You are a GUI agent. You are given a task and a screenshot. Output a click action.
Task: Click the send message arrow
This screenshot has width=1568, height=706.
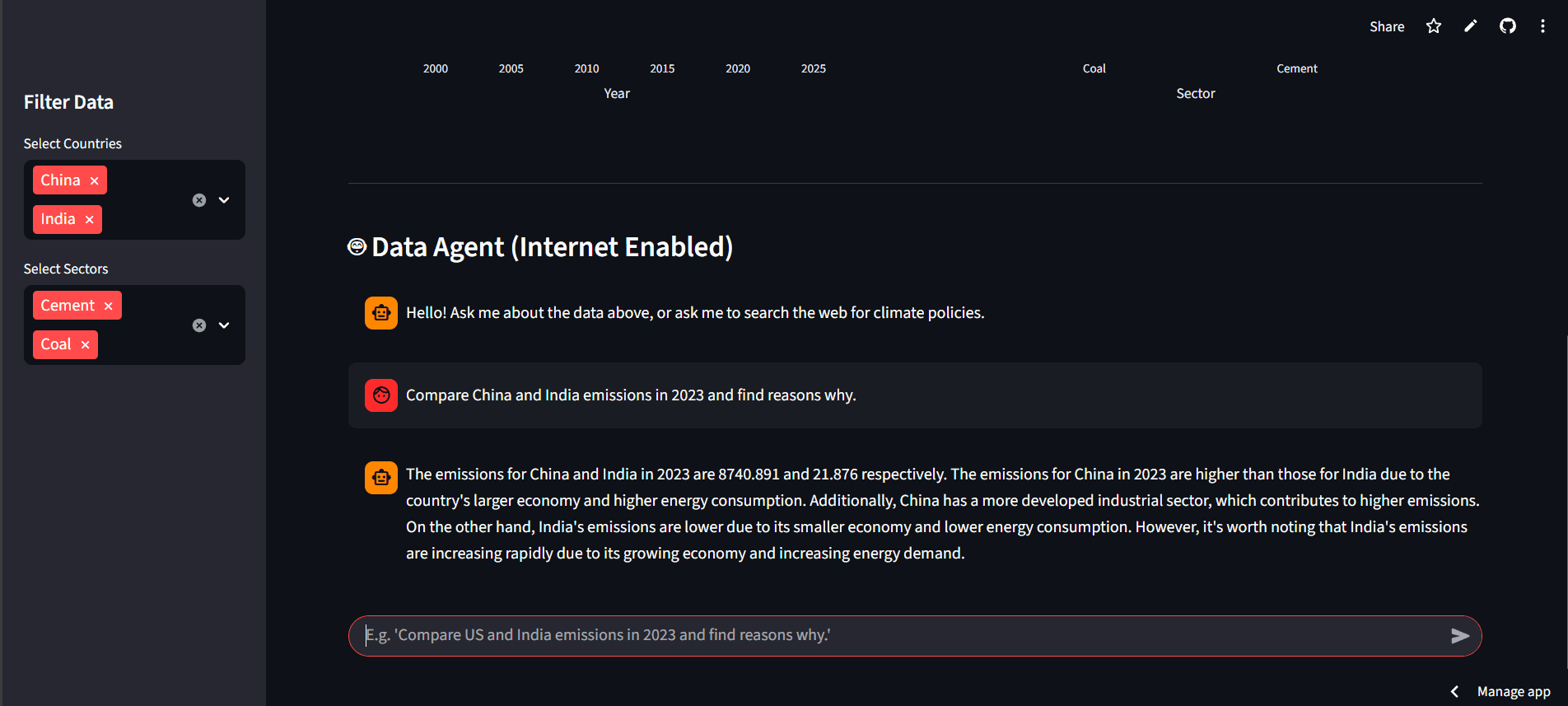[1460, 635]
